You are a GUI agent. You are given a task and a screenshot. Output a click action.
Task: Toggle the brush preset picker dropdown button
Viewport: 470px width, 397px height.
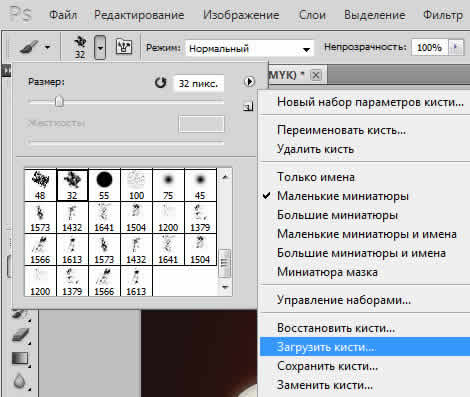pos(100,48)
